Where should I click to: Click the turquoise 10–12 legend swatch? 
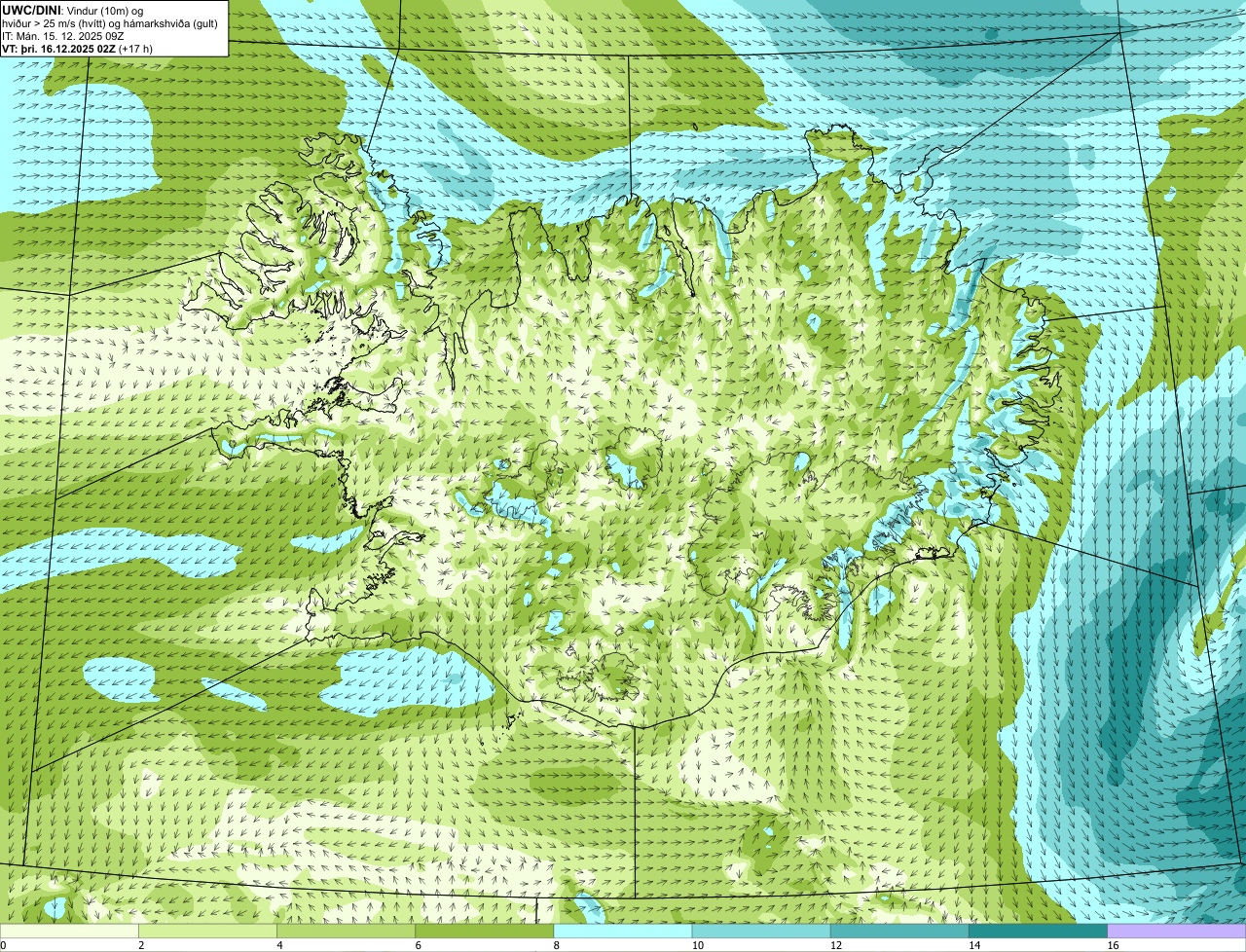[x=761, y=931]
